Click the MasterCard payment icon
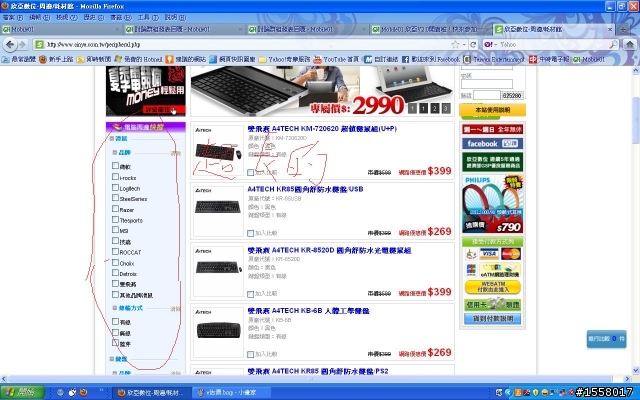This screenshot has height=400, width=640. click(x=511, y=254)
